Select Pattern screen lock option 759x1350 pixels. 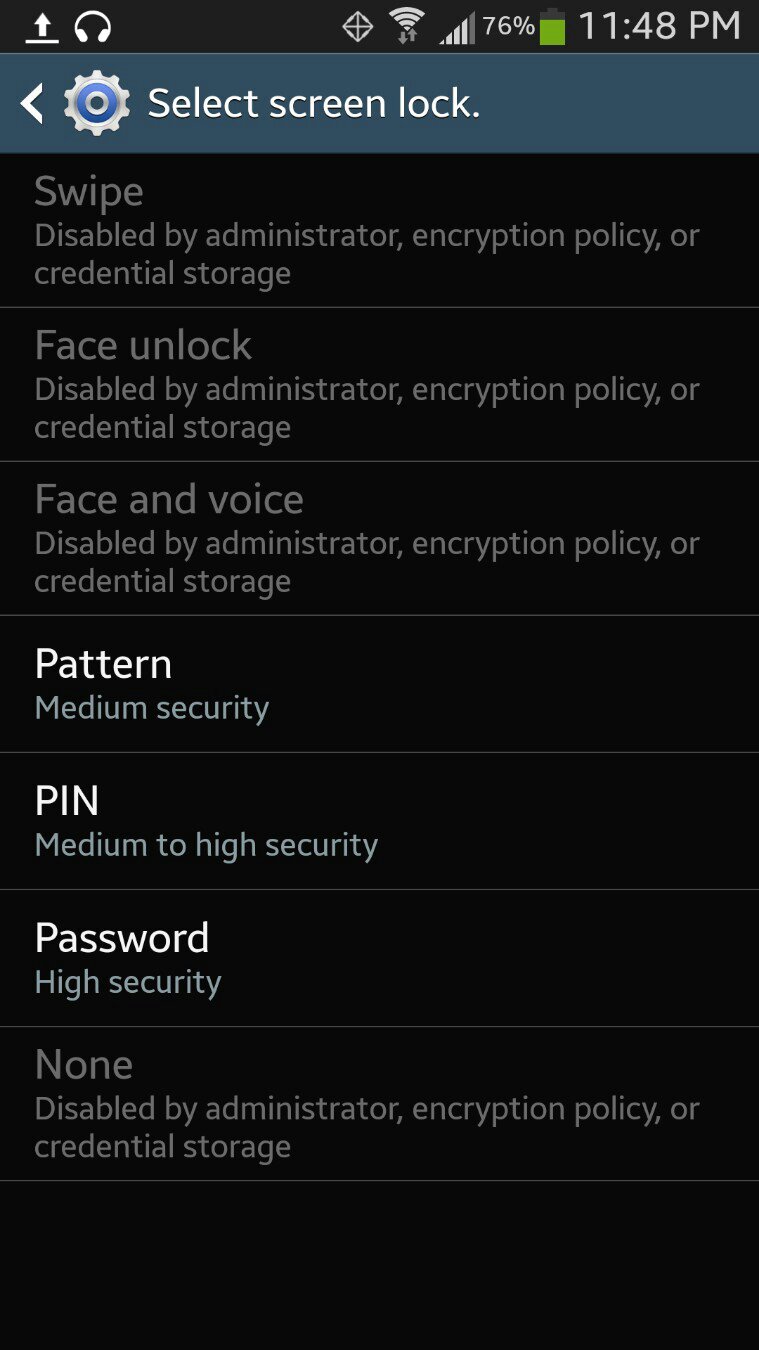coord(379,684)
